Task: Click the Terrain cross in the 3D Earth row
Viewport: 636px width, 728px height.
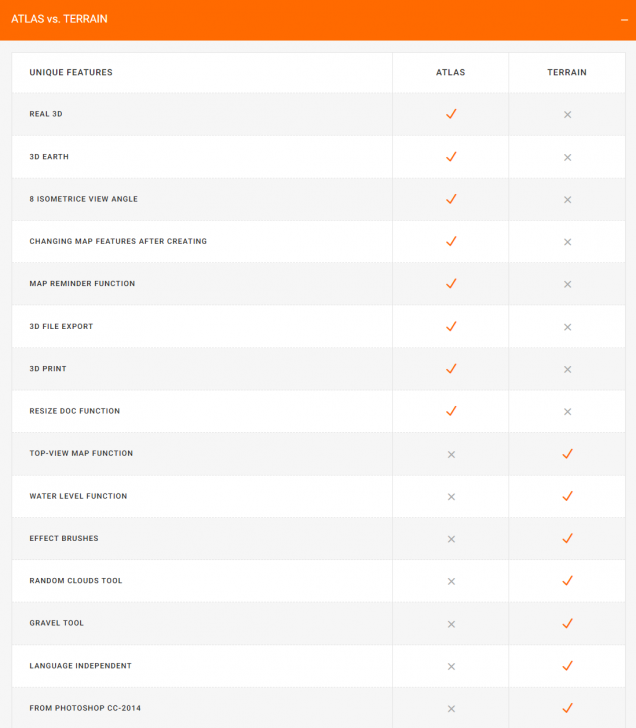Action: pyautogui.click(x=567, y=157)
